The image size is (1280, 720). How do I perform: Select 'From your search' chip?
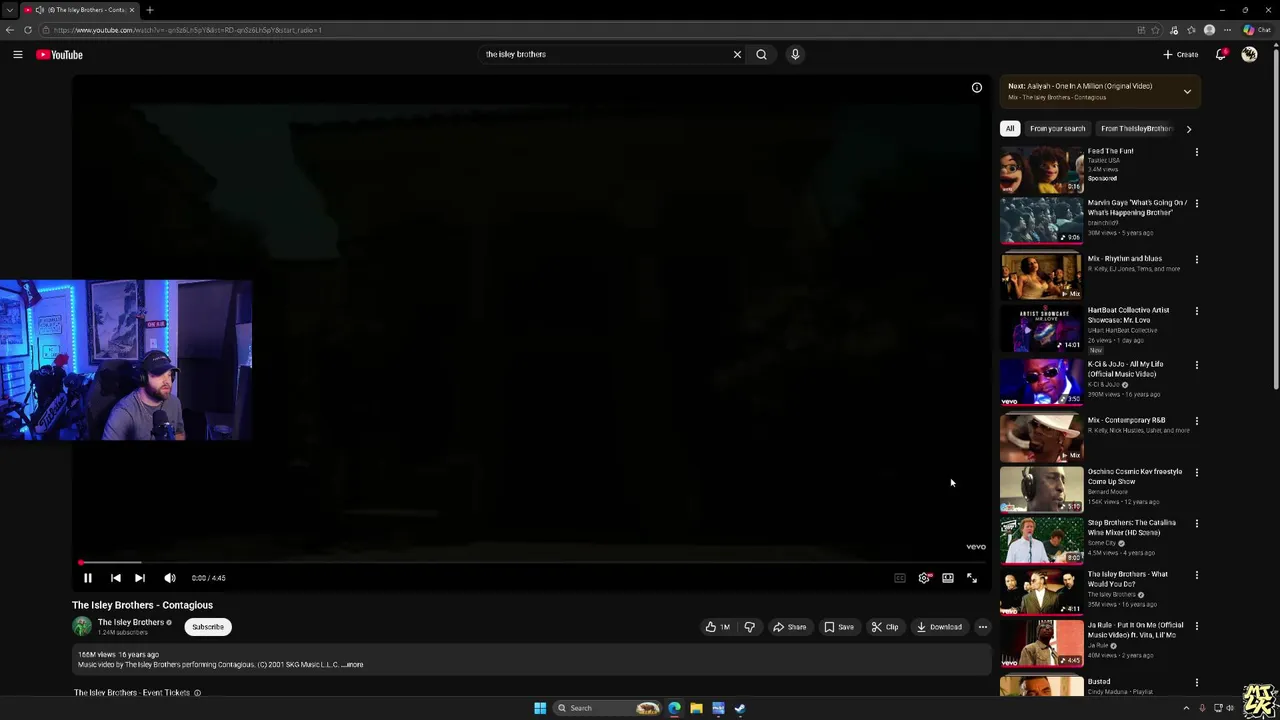pos(1058,129)
